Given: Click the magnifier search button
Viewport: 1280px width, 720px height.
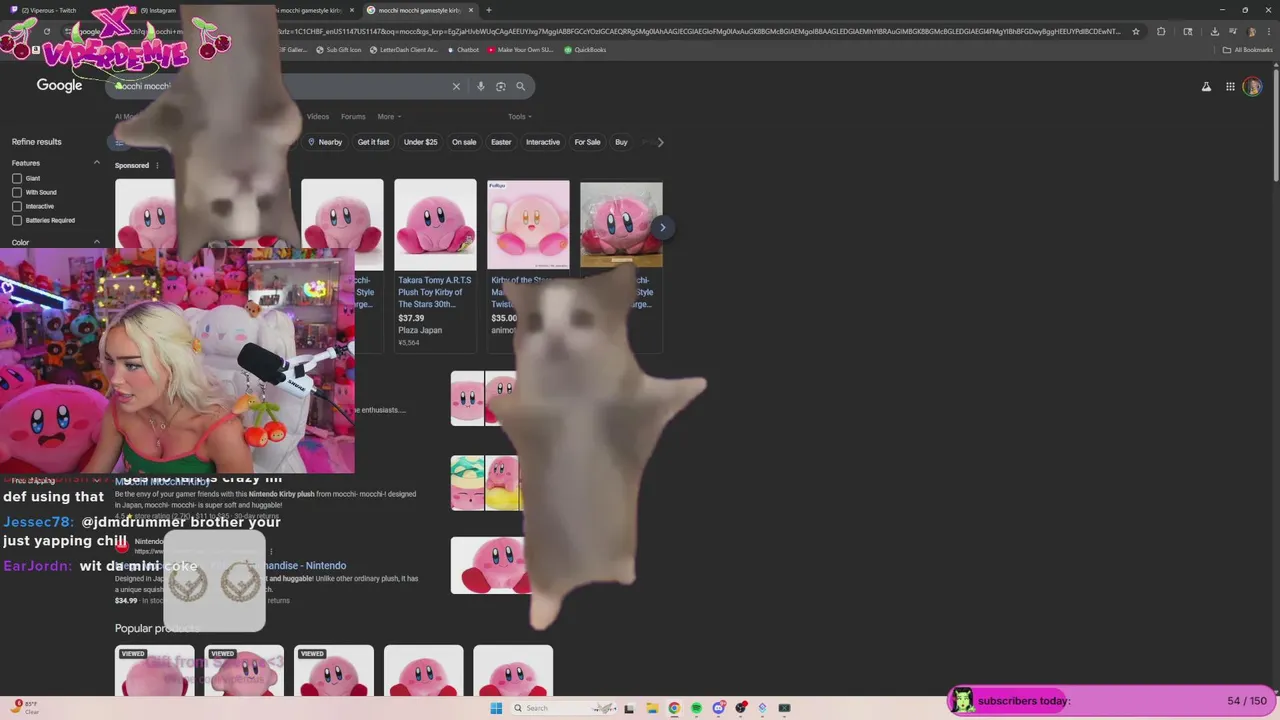Looking at the screenshot, I should tap(520, 86).
